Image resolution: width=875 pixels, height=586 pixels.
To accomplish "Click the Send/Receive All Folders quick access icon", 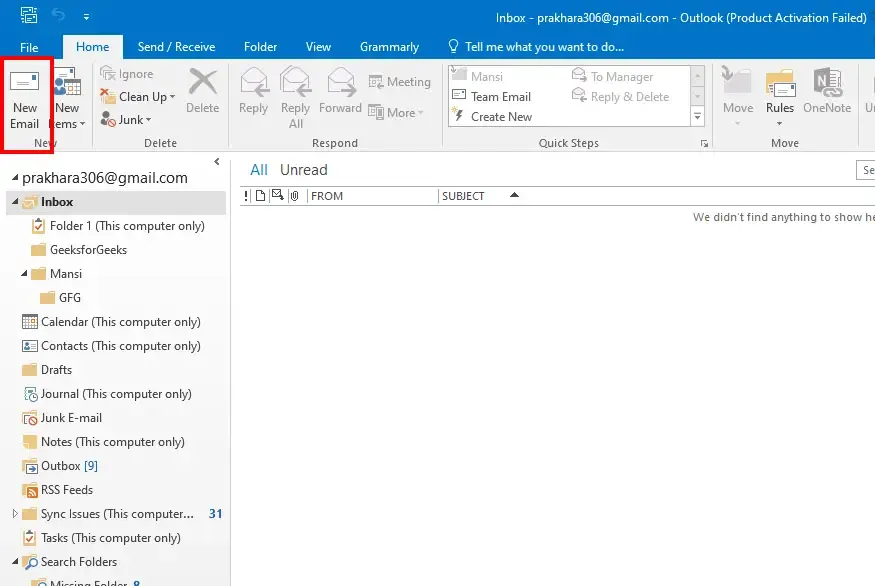I will click(x=29, y=15).
